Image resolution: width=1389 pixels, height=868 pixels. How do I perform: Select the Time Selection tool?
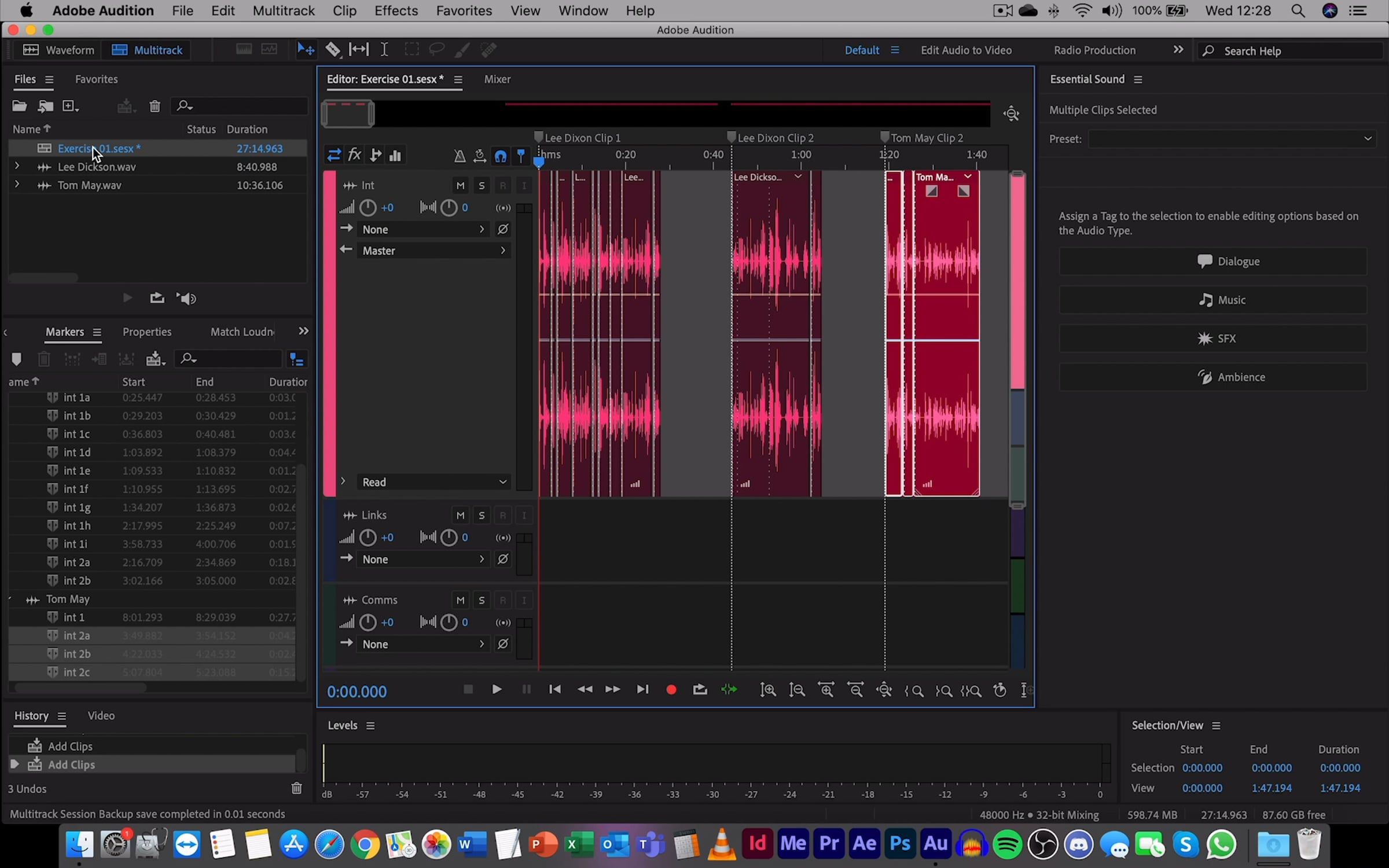pos(384,50)
